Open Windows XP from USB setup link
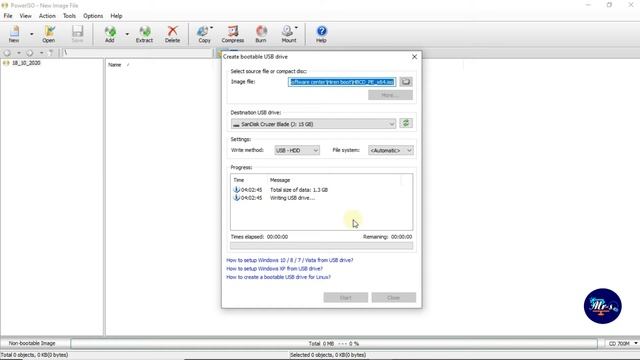The image size is (640, 360). click(x=274, y=269)
